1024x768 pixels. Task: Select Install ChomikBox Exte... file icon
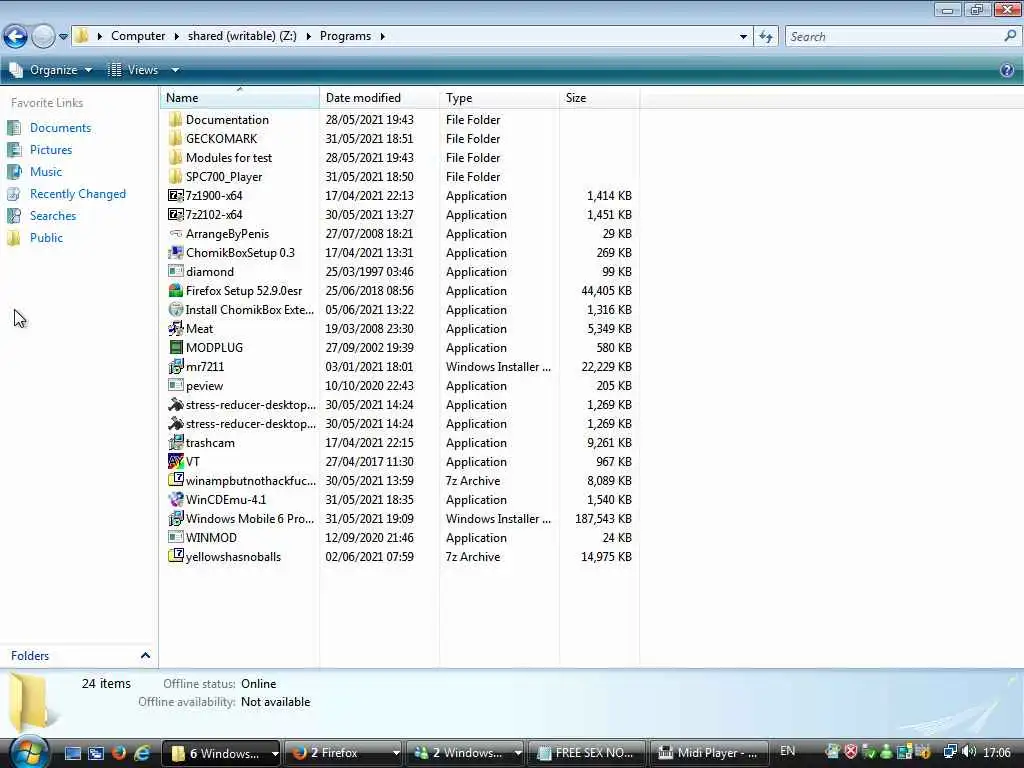[x=175, y=310]
